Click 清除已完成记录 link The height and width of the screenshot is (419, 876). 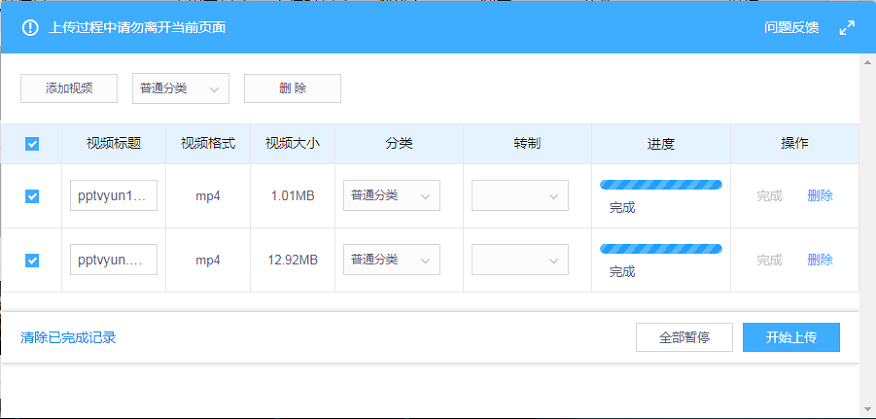click(68, 337)
